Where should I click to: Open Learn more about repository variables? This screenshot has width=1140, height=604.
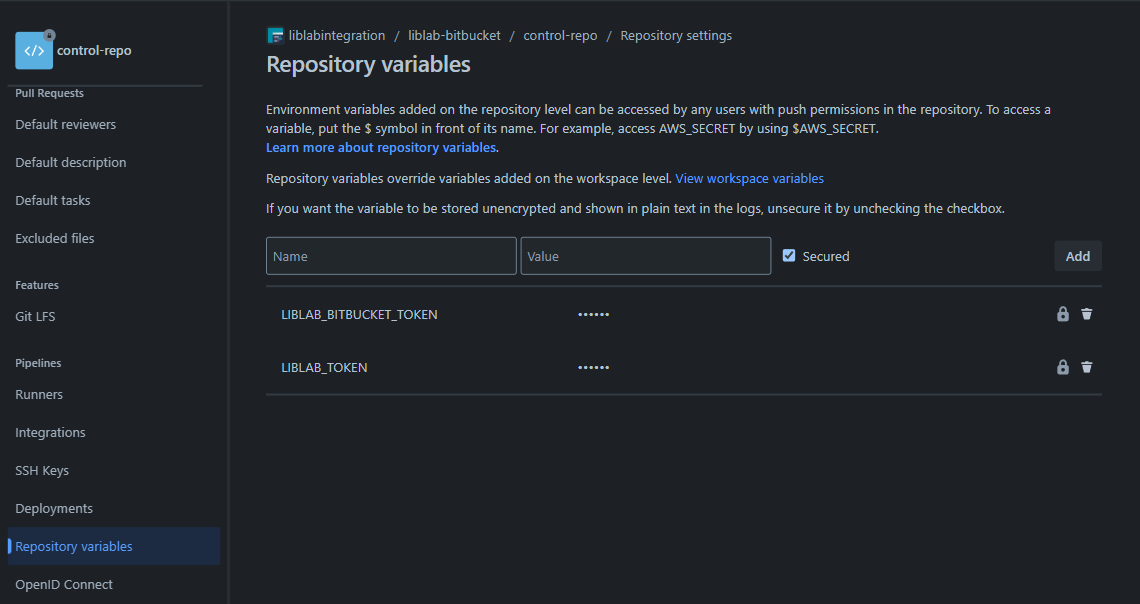click(x=380, y=147)
